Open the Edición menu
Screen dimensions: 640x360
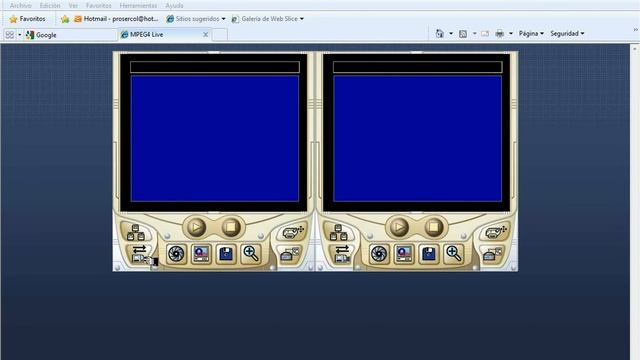(x=50, y=6)
